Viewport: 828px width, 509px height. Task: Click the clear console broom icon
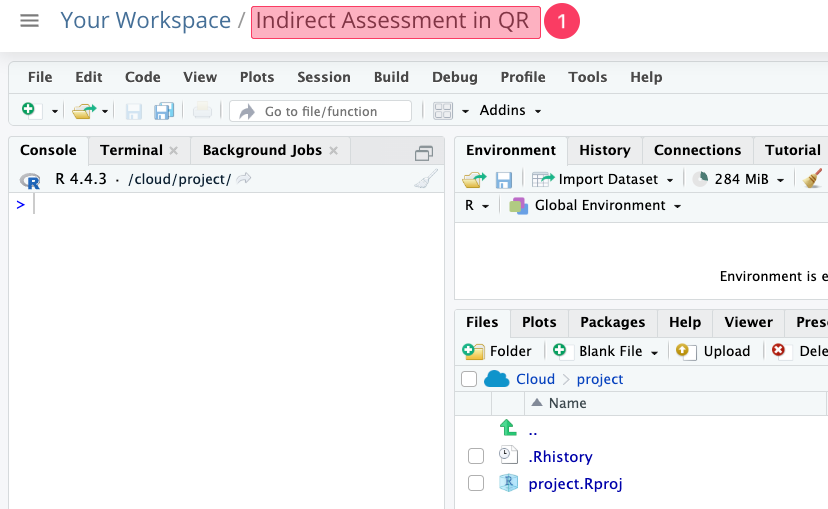(x=426, y=179)
